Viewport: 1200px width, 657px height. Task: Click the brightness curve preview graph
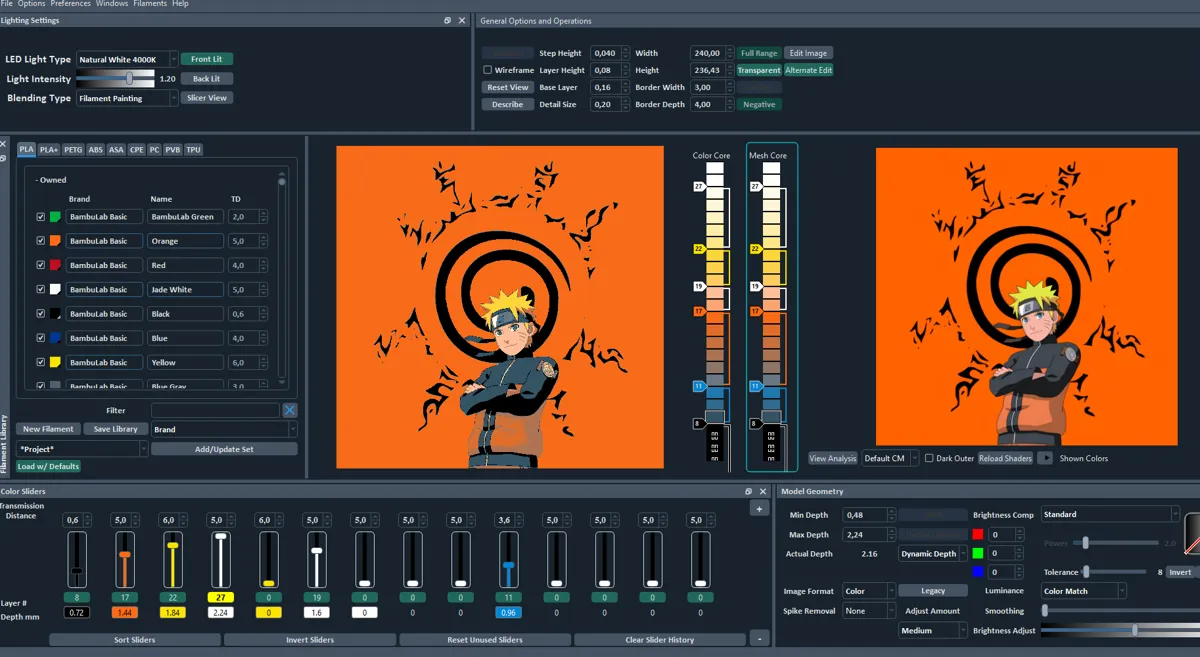pos(1191,535)
